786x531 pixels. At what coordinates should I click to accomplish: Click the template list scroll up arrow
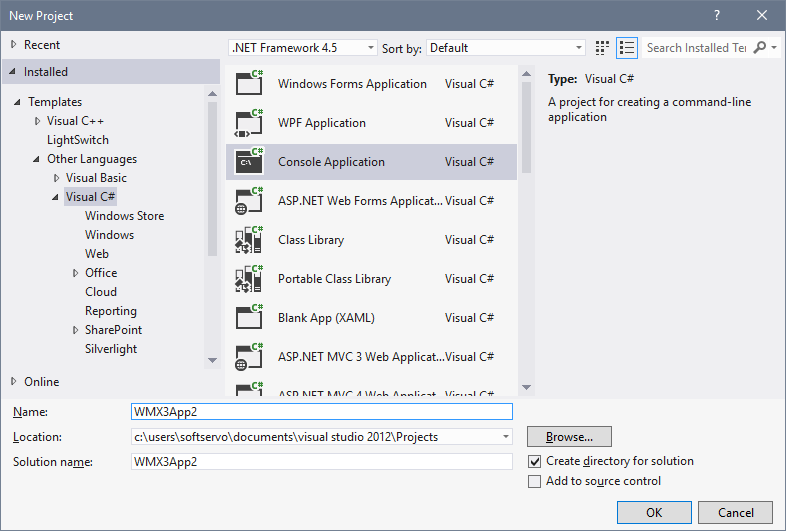526,74
